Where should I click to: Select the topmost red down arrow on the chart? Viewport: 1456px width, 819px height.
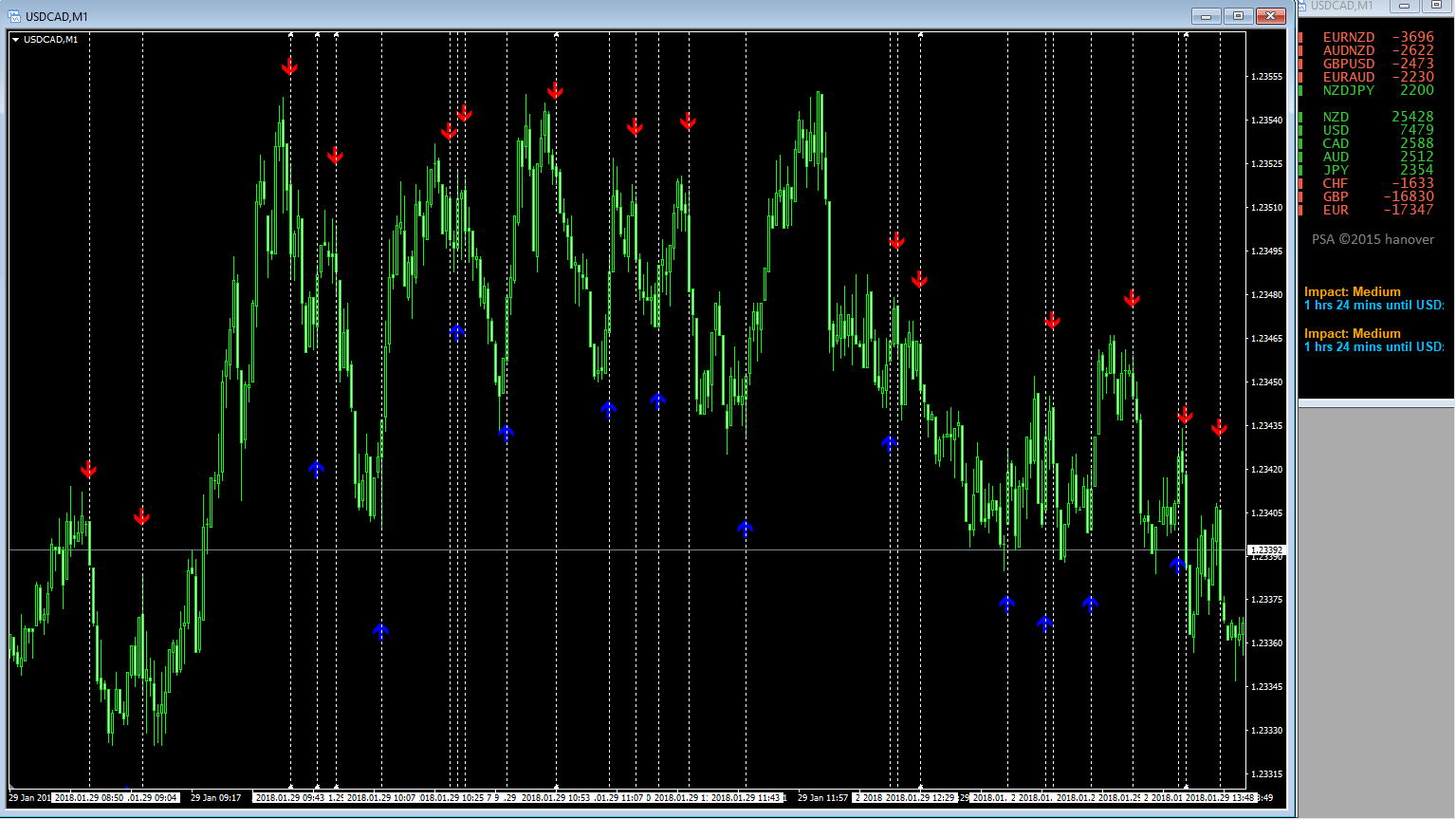coord(289,67)
